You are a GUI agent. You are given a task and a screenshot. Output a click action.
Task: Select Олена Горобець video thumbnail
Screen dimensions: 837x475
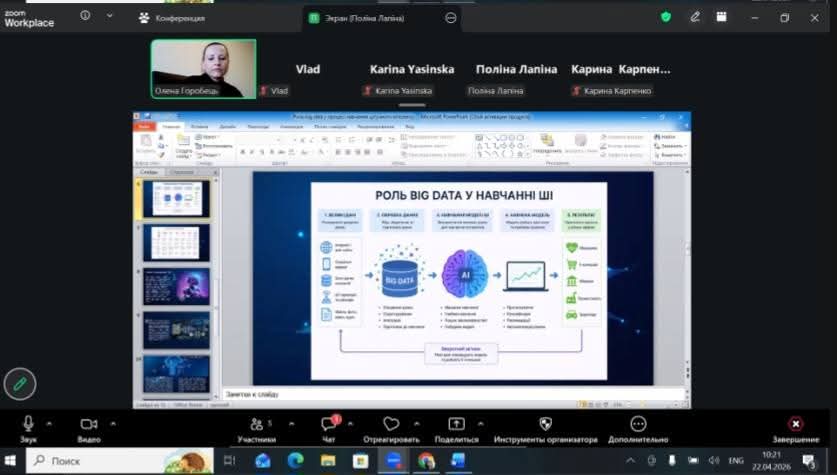click(x=203, y=68)
